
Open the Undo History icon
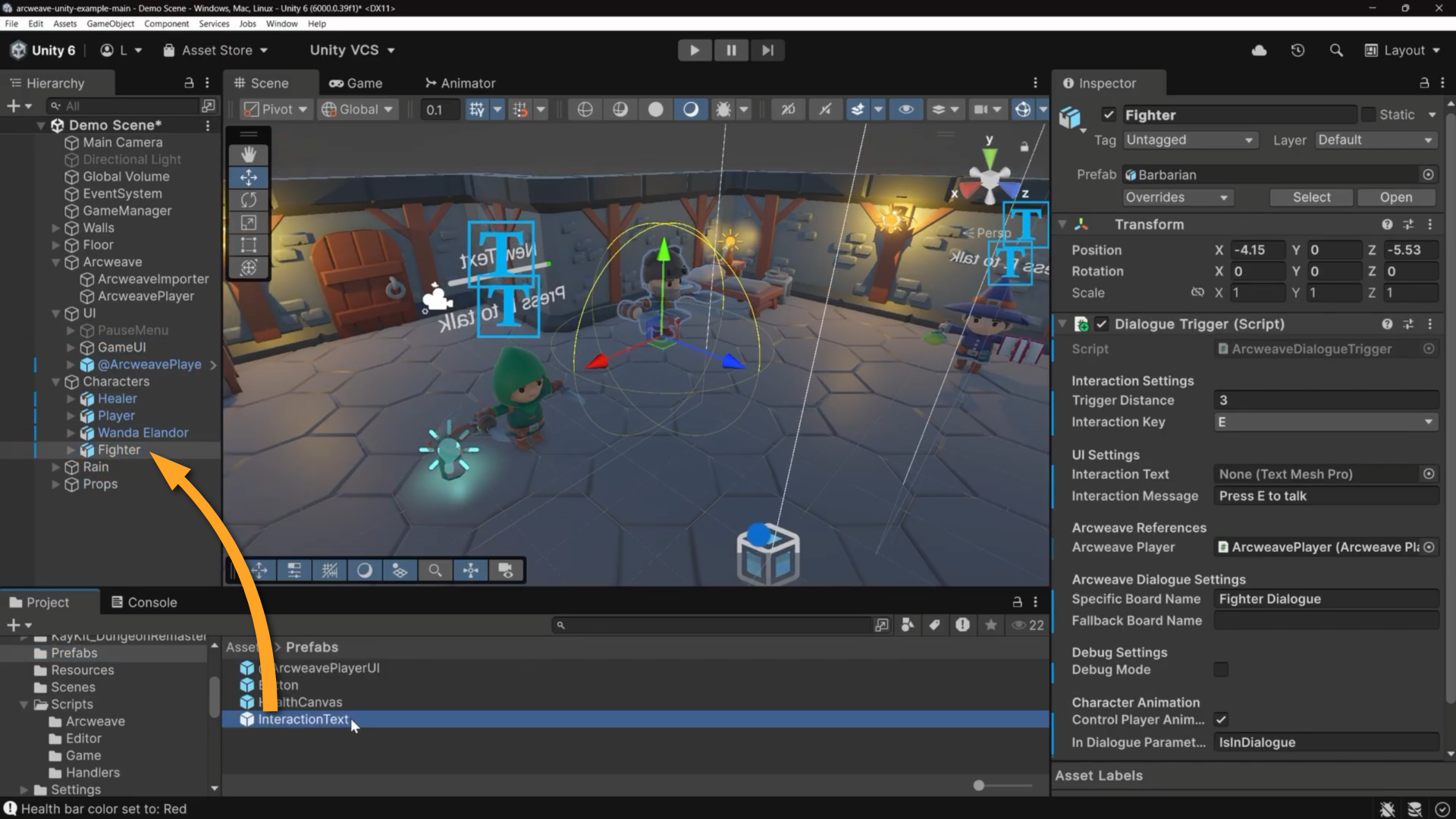pos(1298,50)
